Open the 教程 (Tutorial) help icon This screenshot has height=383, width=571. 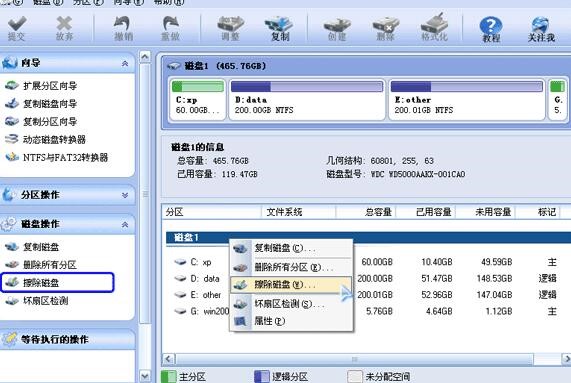491,29
